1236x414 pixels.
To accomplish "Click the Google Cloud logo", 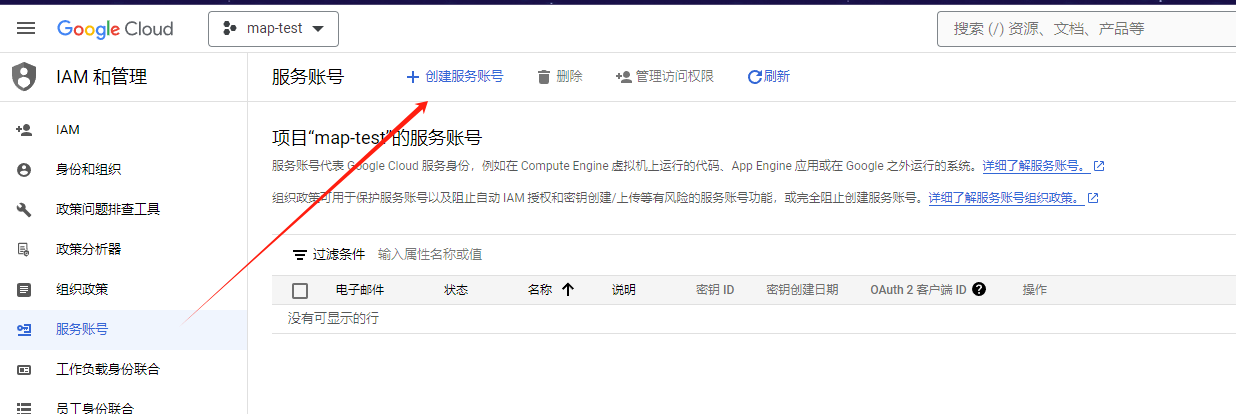I will pyautogui.click(x=115, y=28).
